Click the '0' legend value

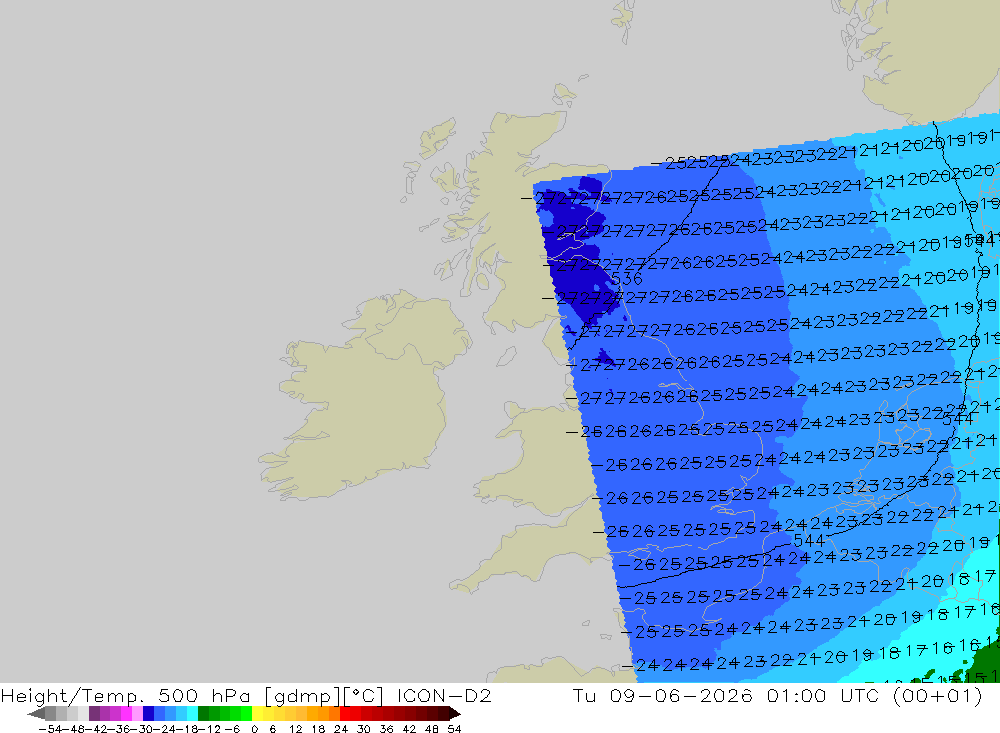tap(254, 729)
